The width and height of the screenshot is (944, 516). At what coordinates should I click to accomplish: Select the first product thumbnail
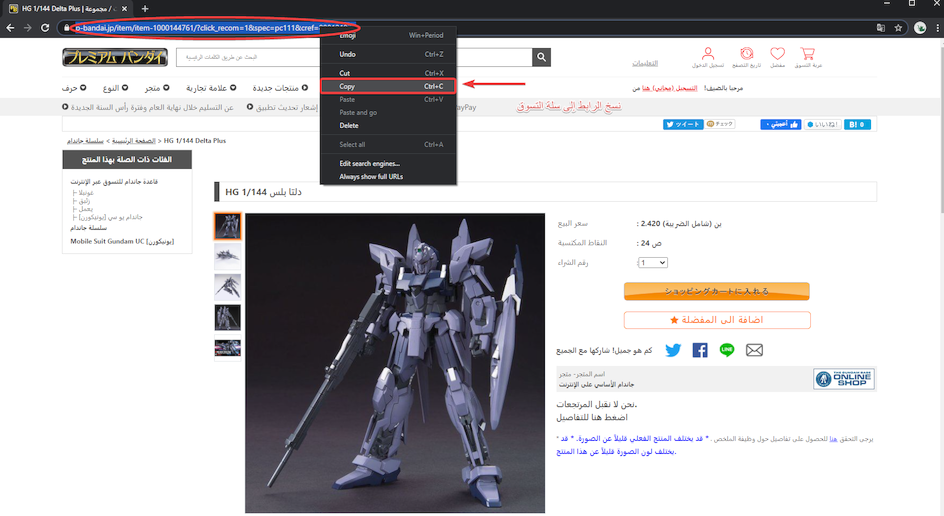click(x=228, y=226)
